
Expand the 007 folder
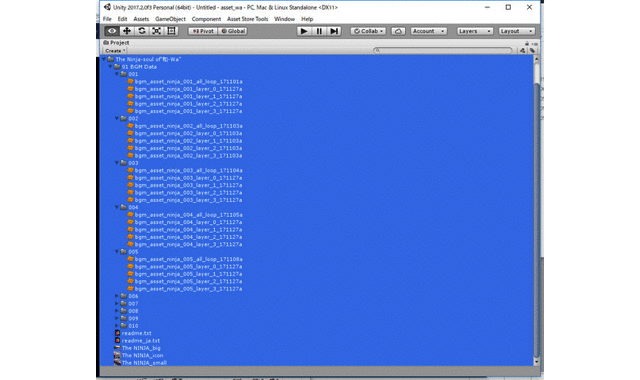pos(117,303)
